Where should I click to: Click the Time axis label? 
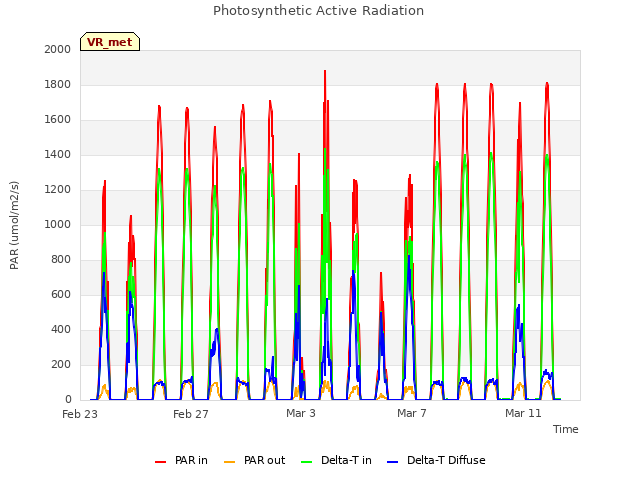tap(566, 429)
